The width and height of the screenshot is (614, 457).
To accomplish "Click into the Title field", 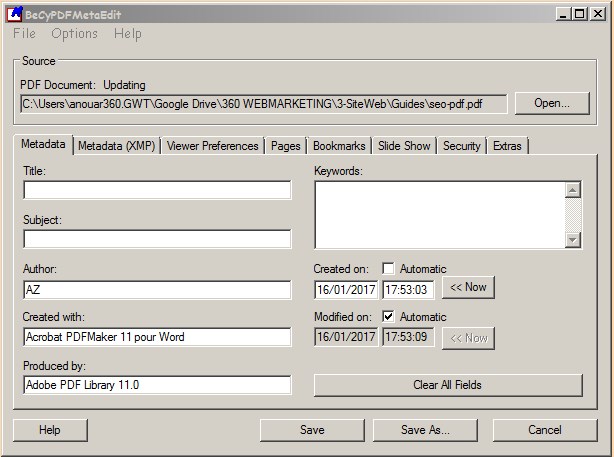I will tap(157, 190).
